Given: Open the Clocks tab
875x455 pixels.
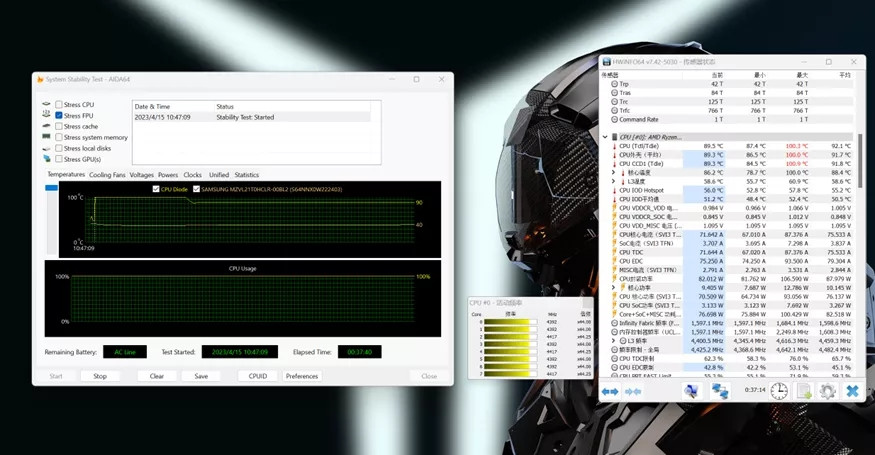Looking at the screenshot, I should pos(193,175).
